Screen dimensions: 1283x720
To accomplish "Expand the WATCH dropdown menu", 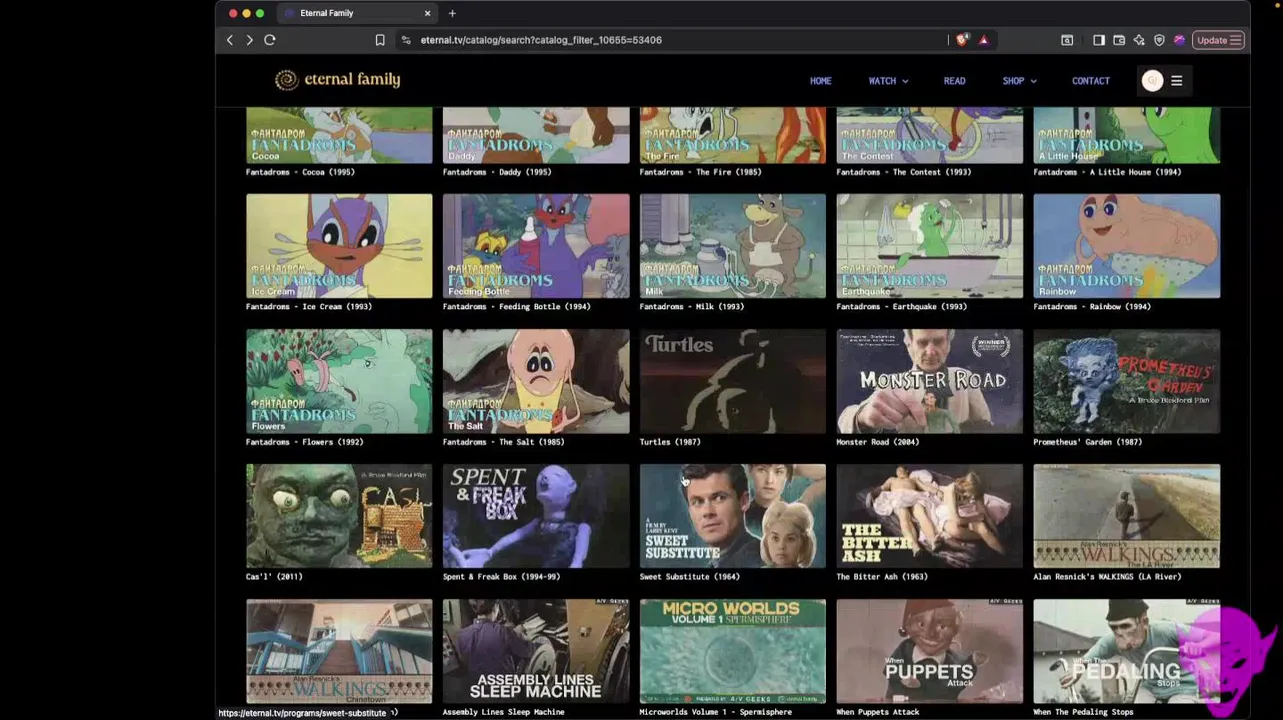I will [888, 81].
